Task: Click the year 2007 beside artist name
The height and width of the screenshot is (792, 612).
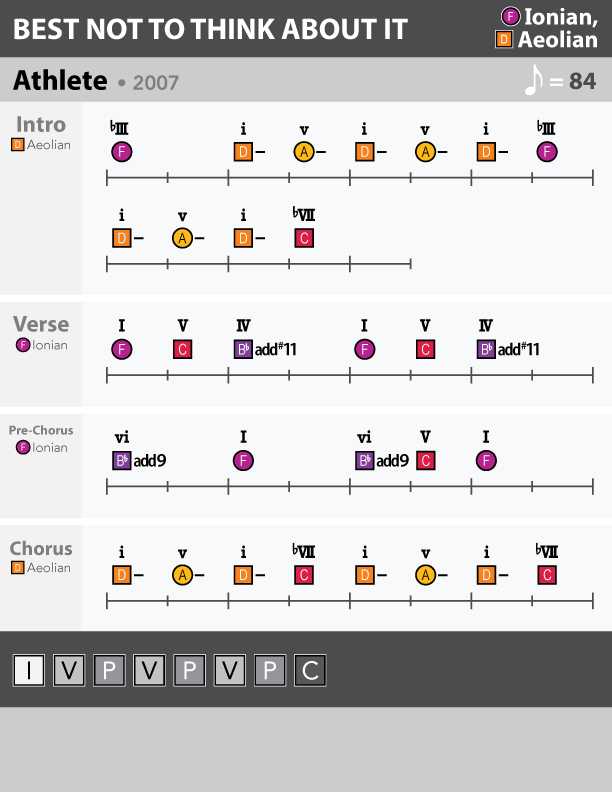Action: (x=155, y=82)
